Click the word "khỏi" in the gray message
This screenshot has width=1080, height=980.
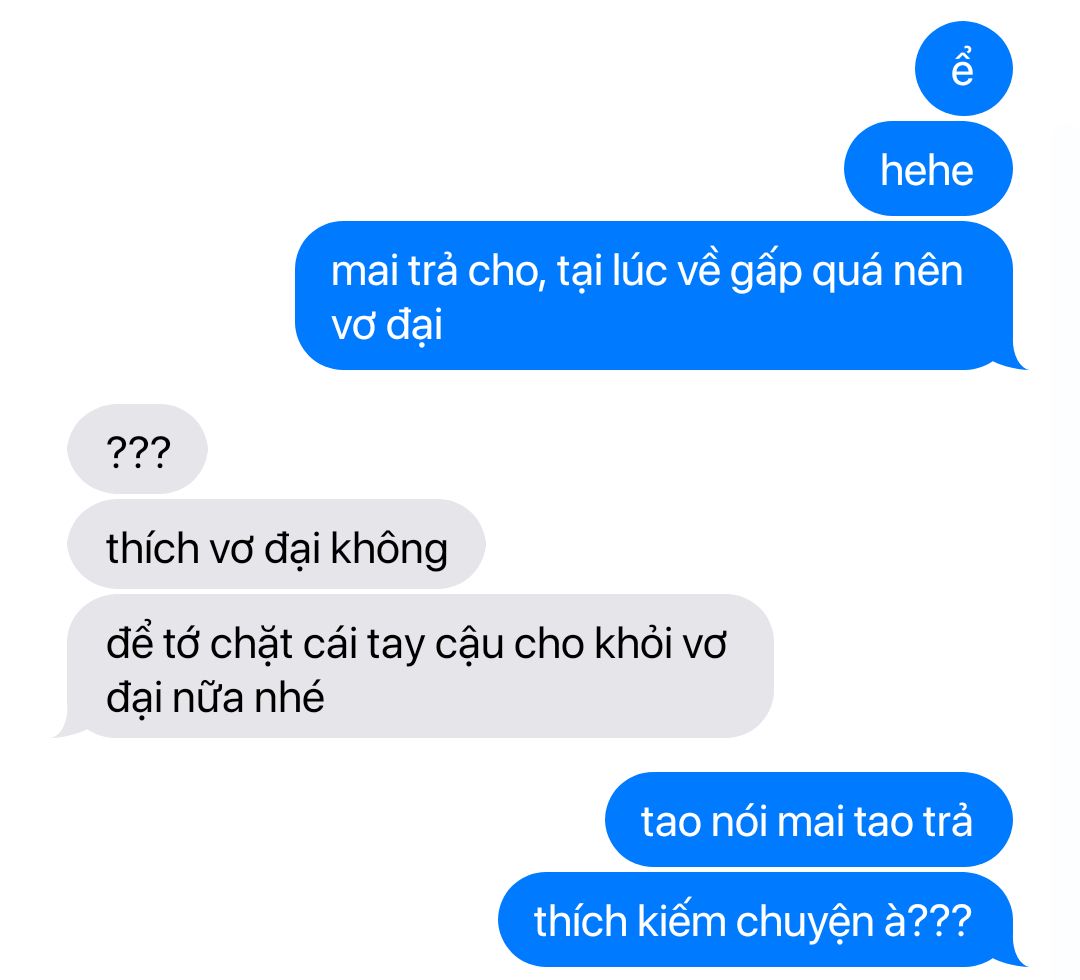633,644
